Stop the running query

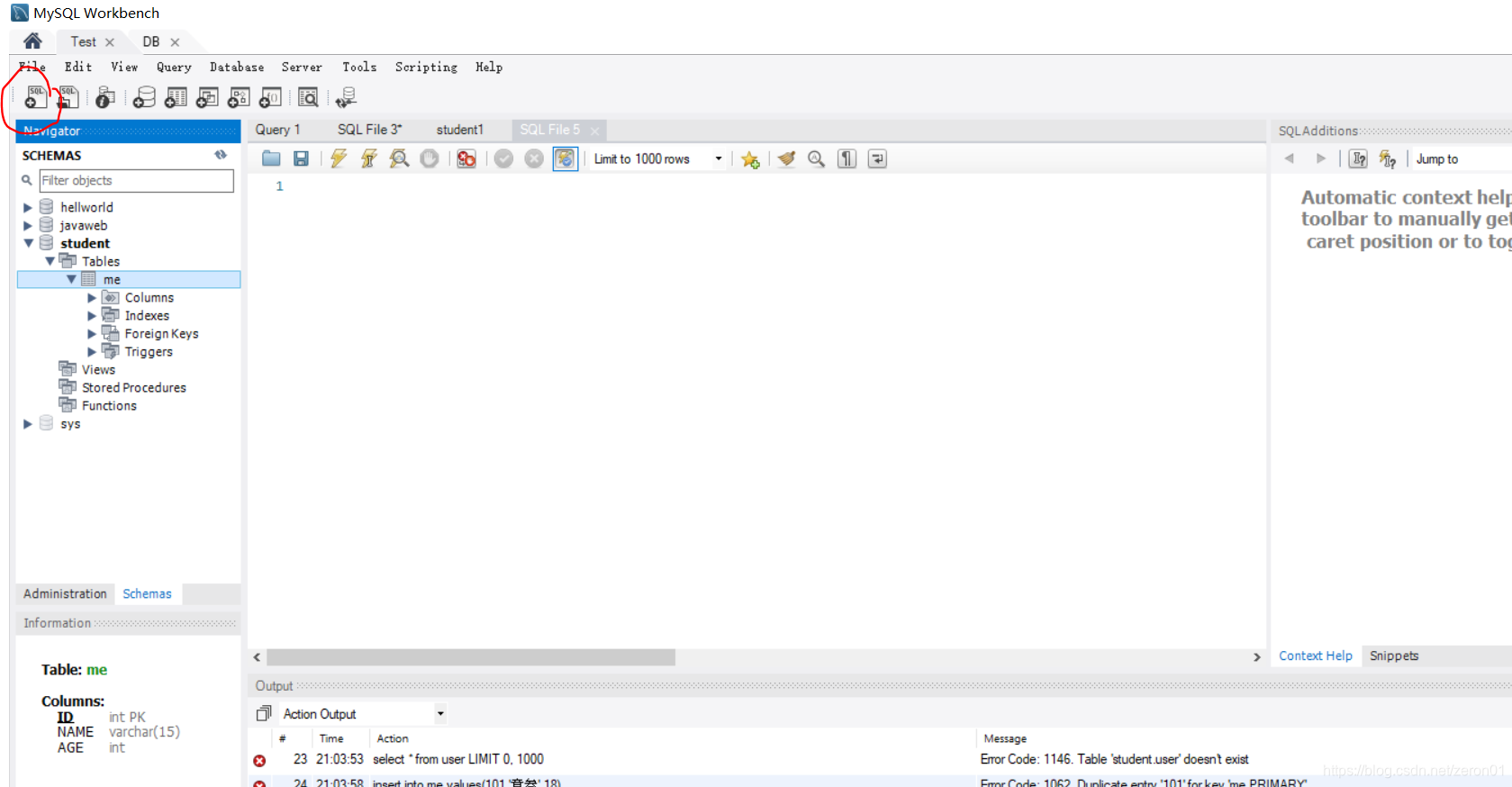[x=430, y=158]
